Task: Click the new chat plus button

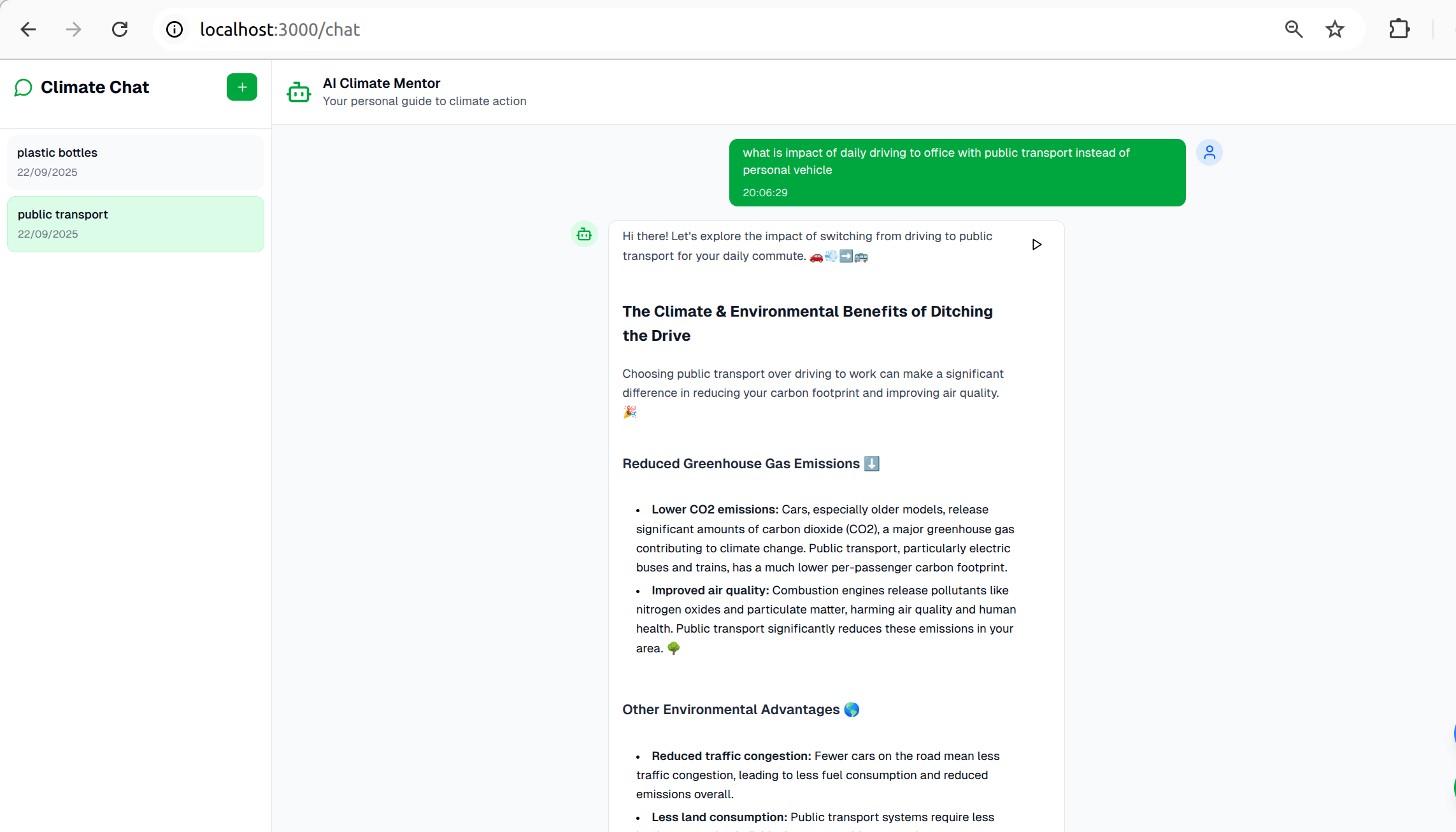Action: coord(241,87)
